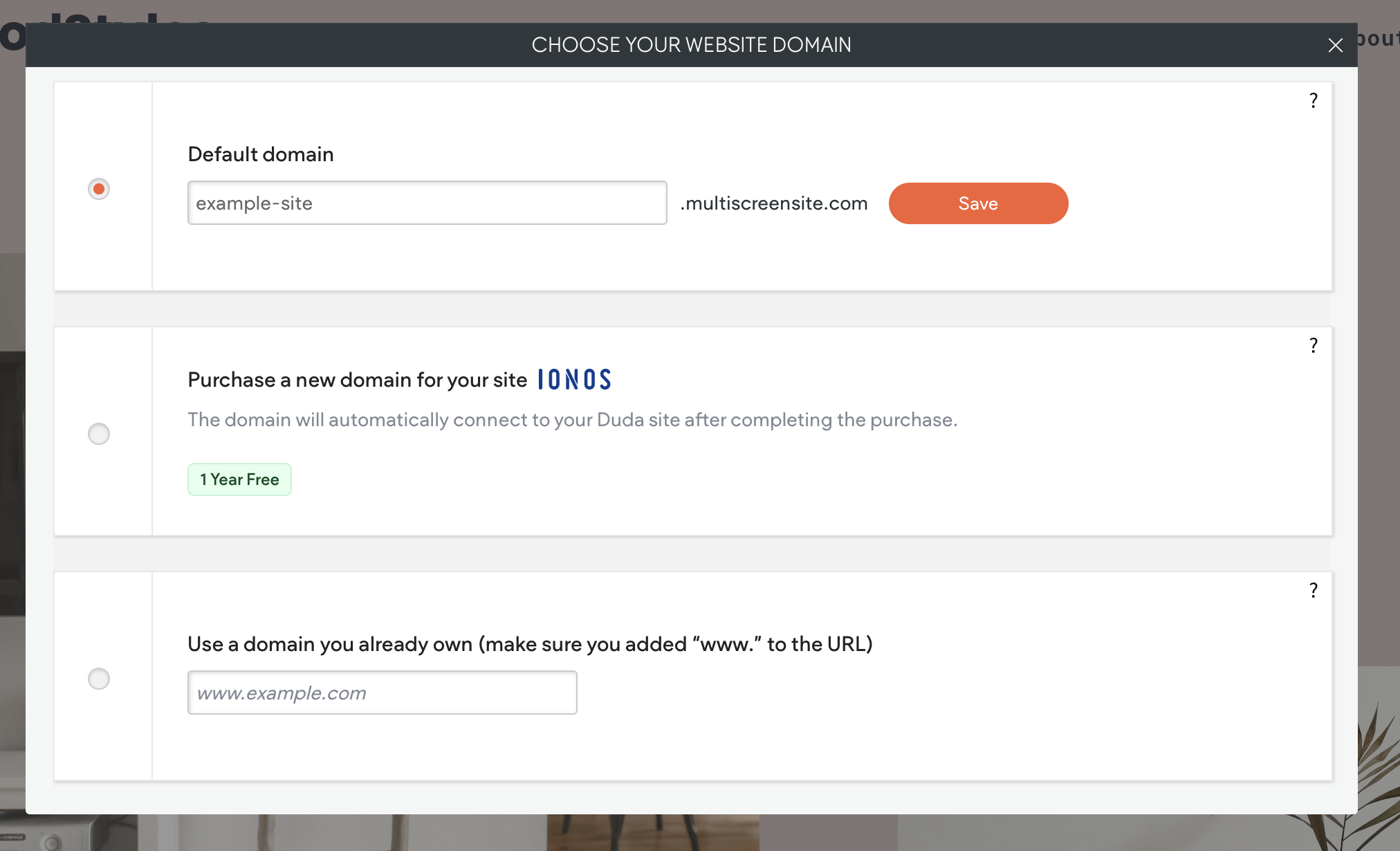
Task: Click the Duda site description text
Action: point(573,419)
